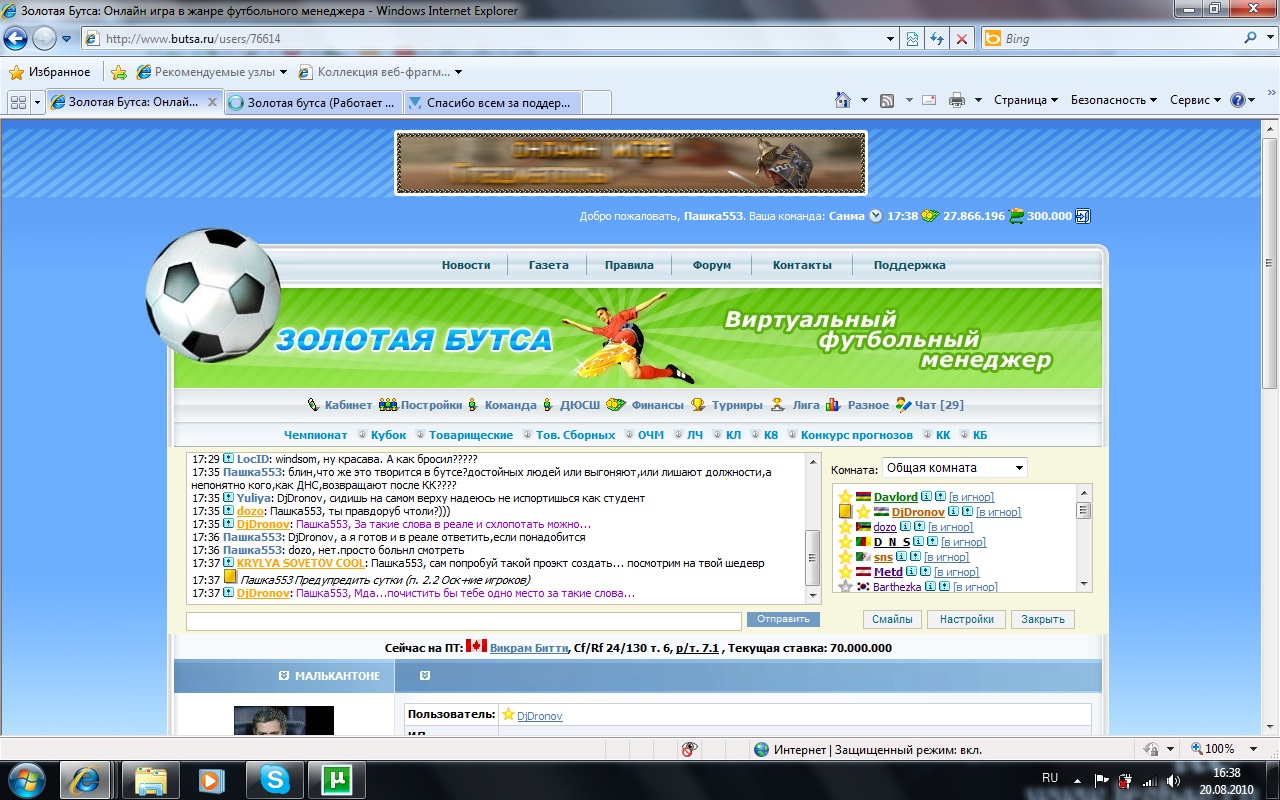The height and width of the screenshot is (800, 1280).
Task: Open the Форум navigation item
Action: [711, 265]
